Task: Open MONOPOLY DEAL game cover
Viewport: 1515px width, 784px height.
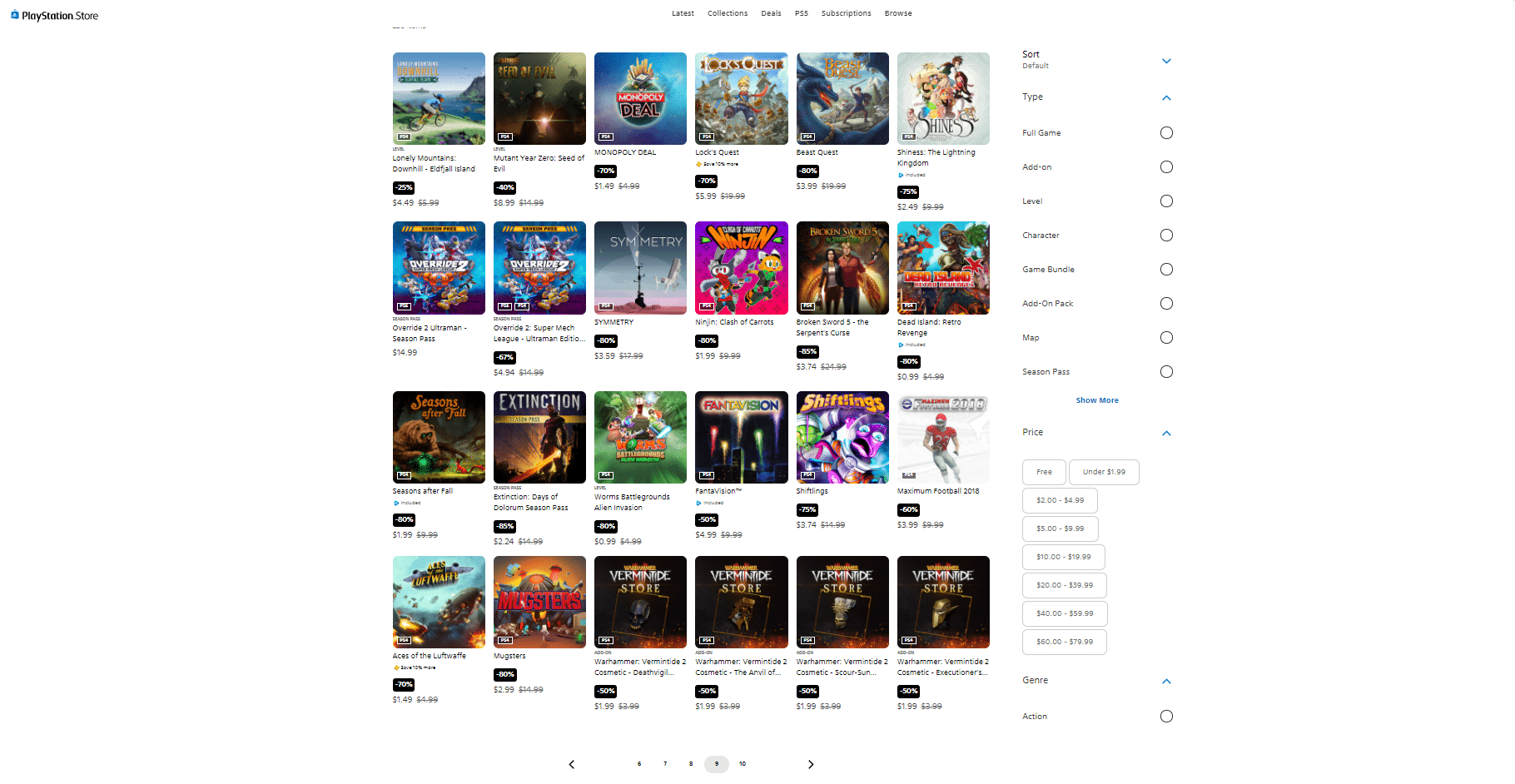Action: pyautogui.click(x=640, y=98)
